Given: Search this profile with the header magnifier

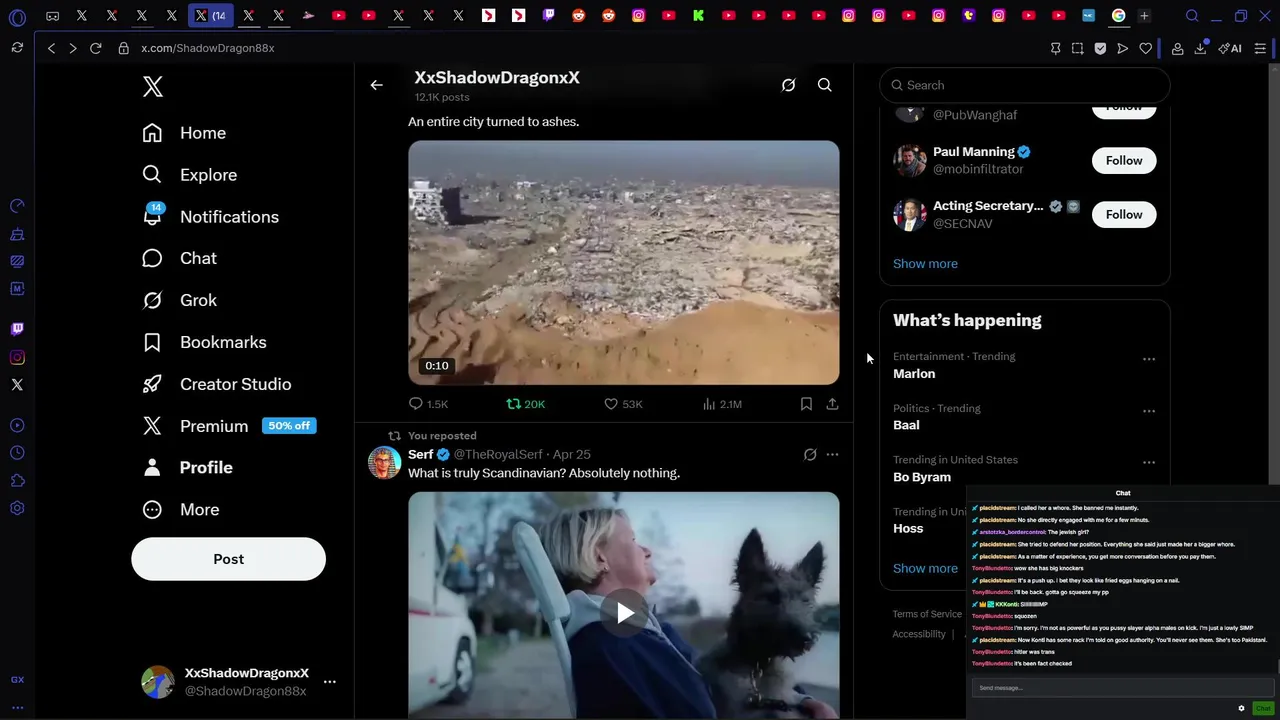Looking at the screenshot, I should pos(825,85).
